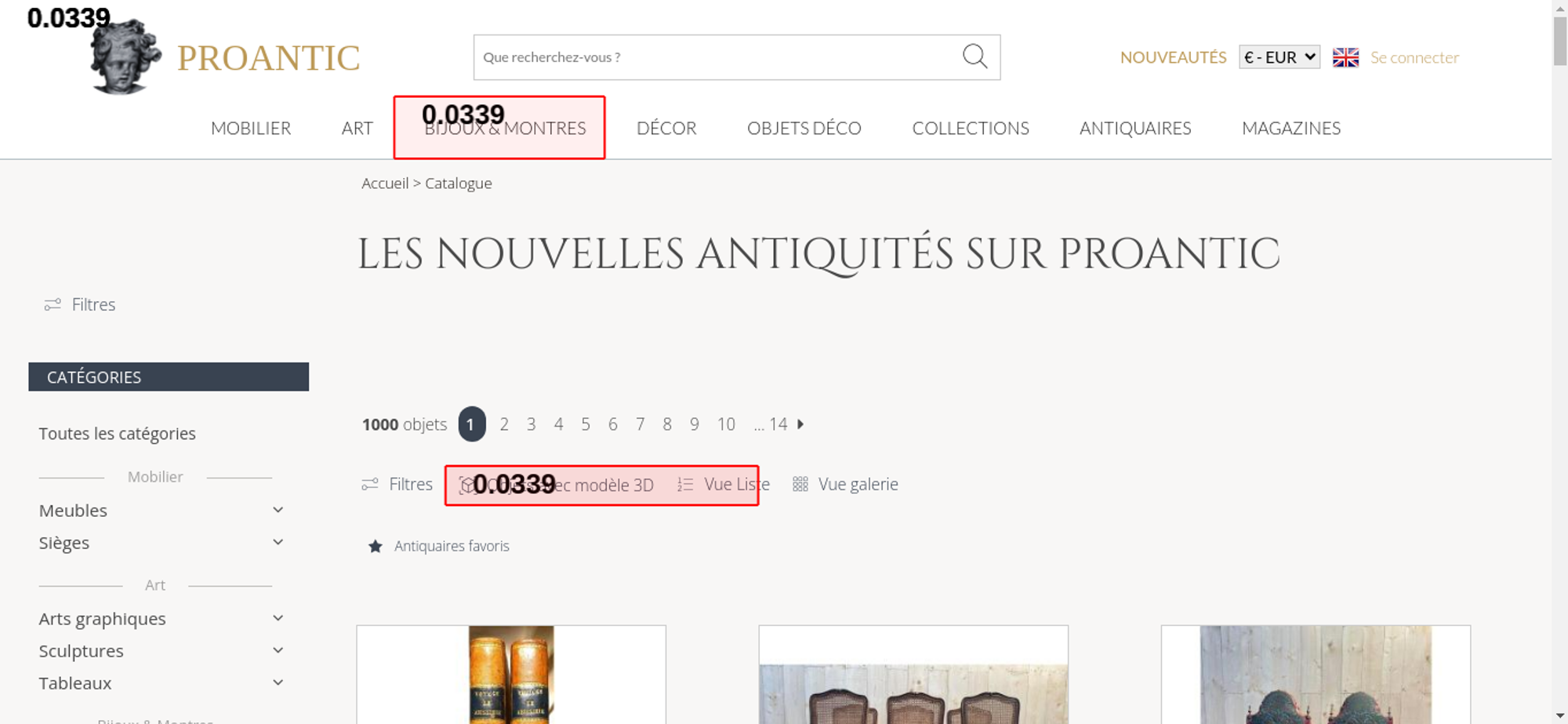Click the NOUVEAUTÉS link

coord(1173,57)
